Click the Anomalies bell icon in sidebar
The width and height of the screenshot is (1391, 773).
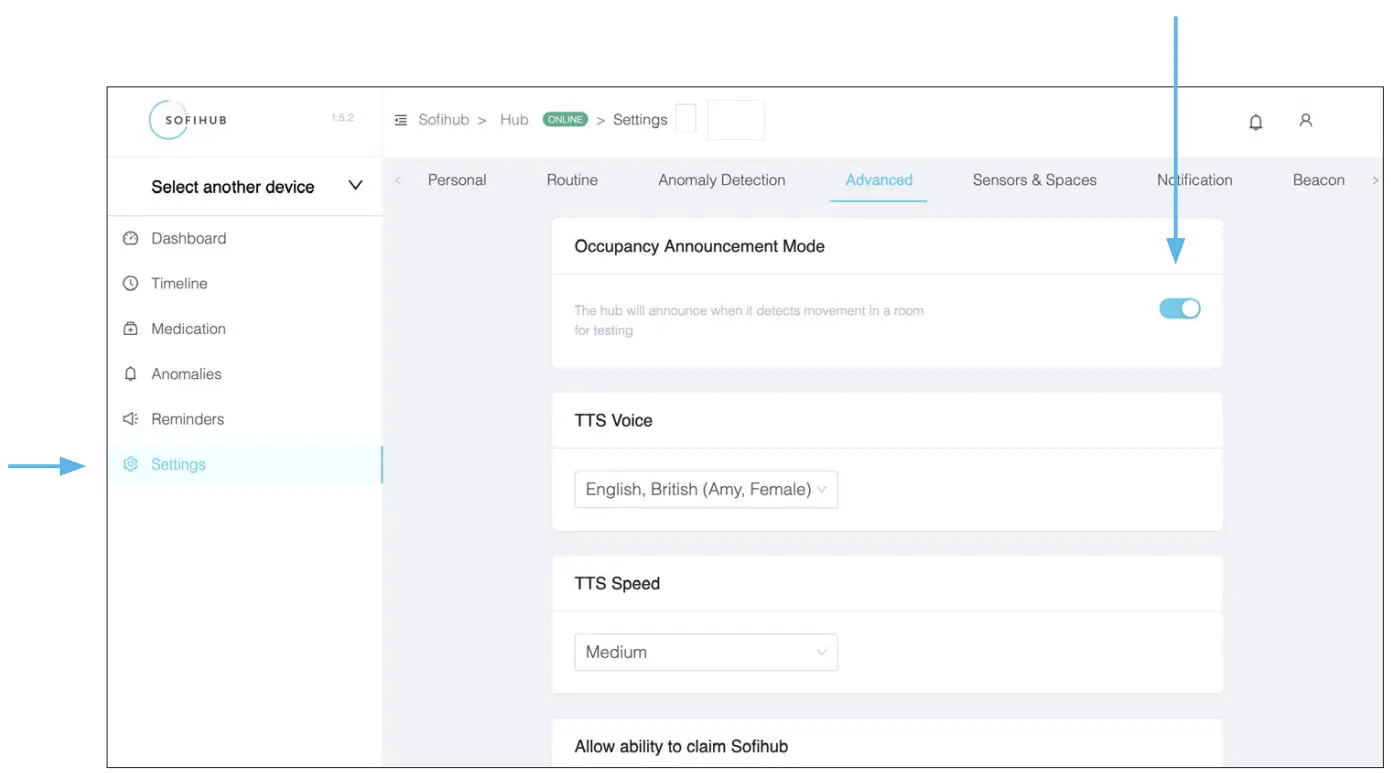coord(130,374)
